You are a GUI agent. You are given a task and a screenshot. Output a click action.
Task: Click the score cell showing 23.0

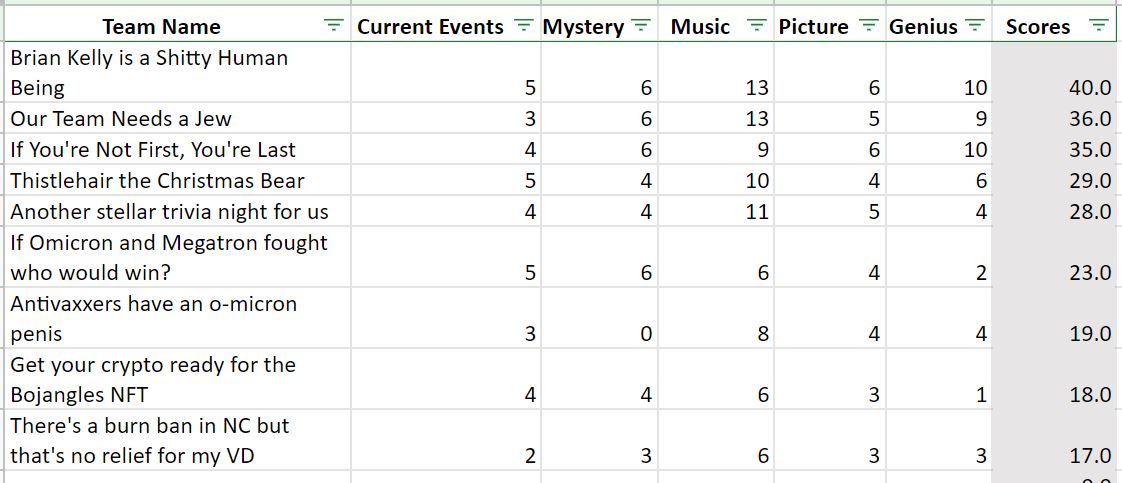[1056, 257]
